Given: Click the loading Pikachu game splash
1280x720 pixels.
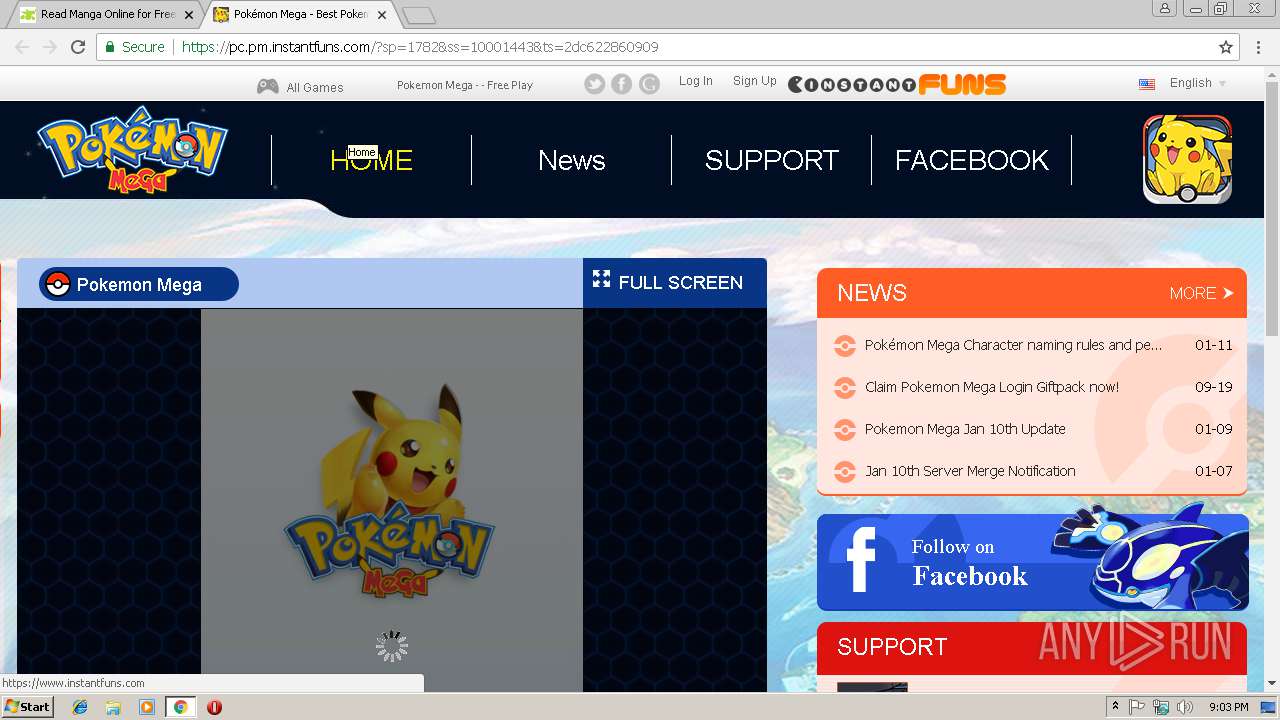Looking at the screenshot, I should coord(392,500).
